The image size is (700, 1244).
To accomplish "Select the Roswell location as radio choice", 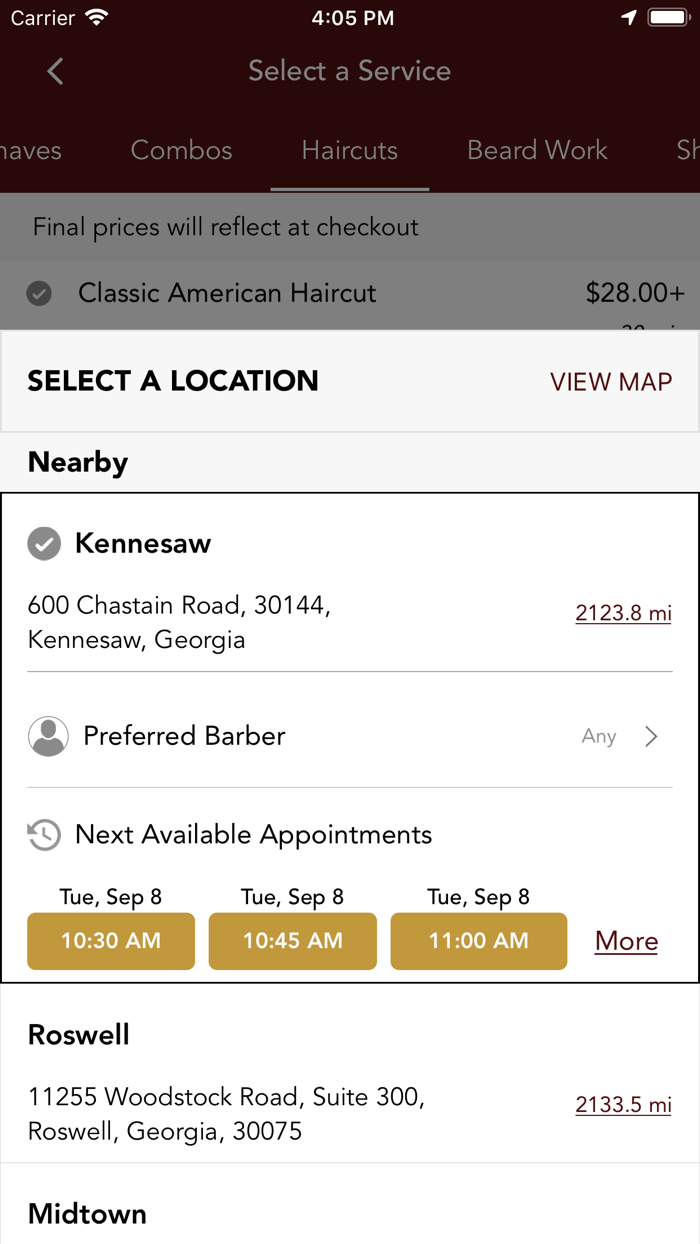I will tap(79, 1035).
